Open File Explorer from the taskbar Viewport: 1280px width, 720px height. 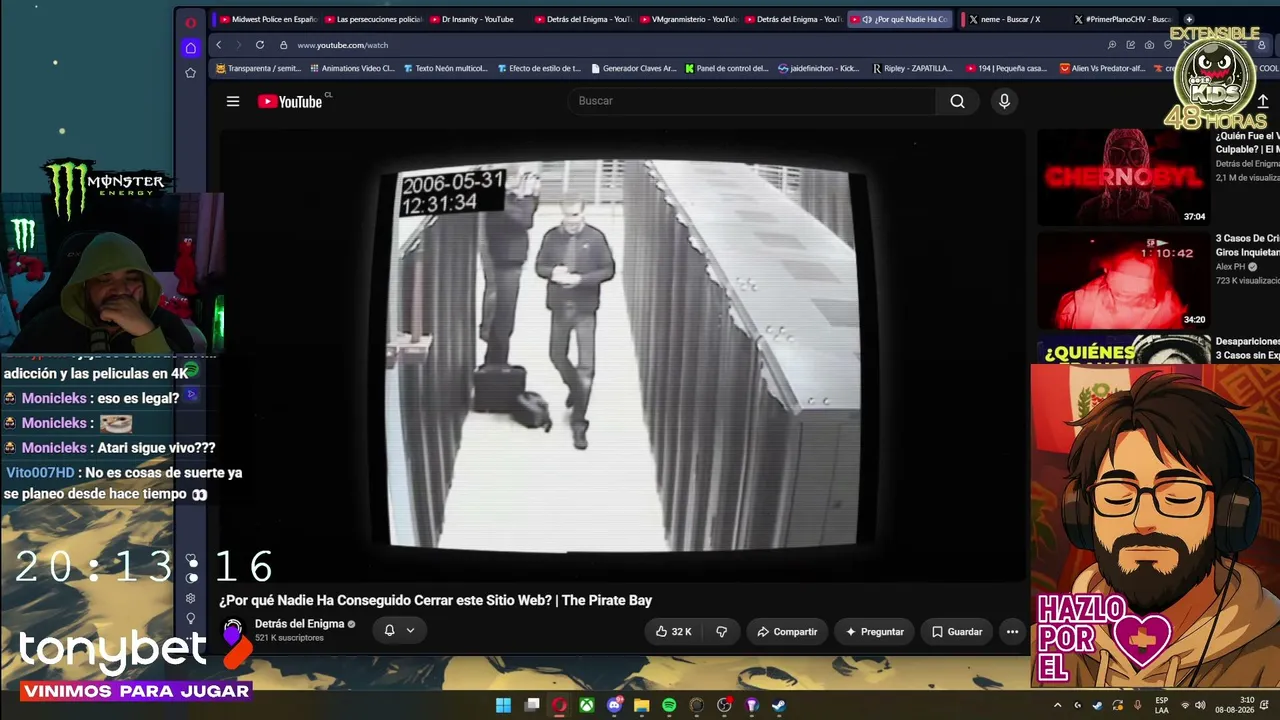[642, 705]
